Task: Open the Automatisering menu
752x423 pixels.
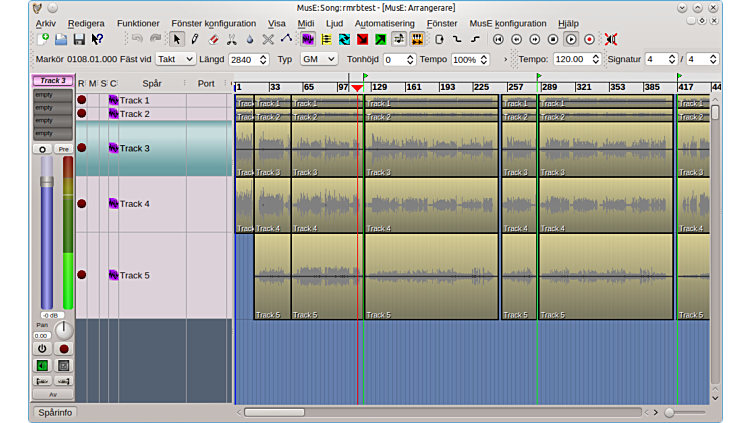Action: pyautogui.click(x=385, y=23)
